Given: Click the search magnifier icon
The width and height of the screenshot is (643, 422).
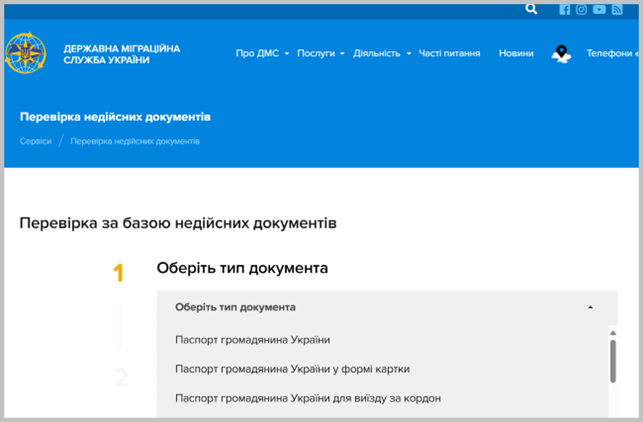Looking at the screenshot, I should (531, 9).
